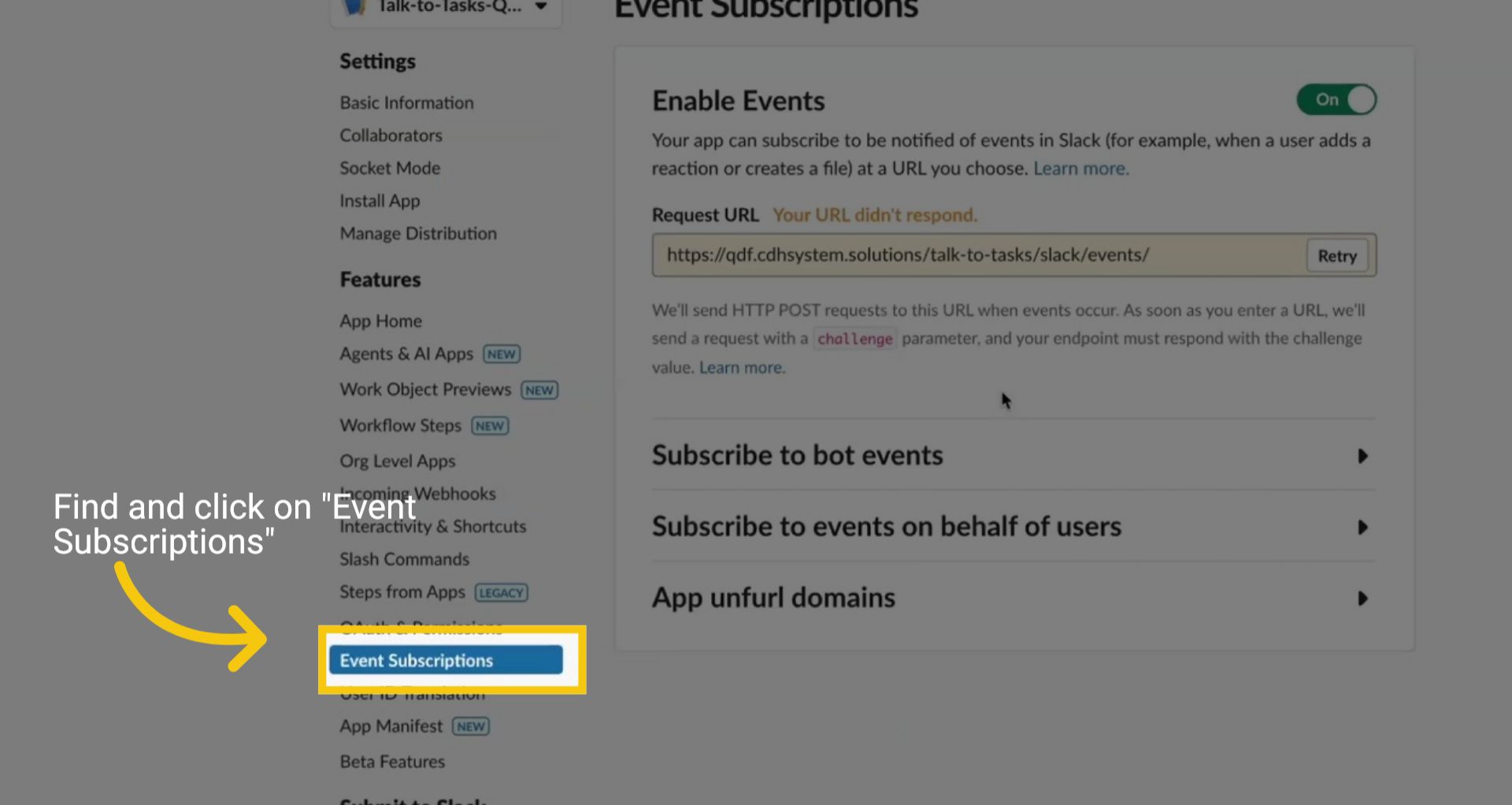Viewport: 1512px width, 805px height.
Task: Open Basic Information settings
Action: tap(406, 102)
